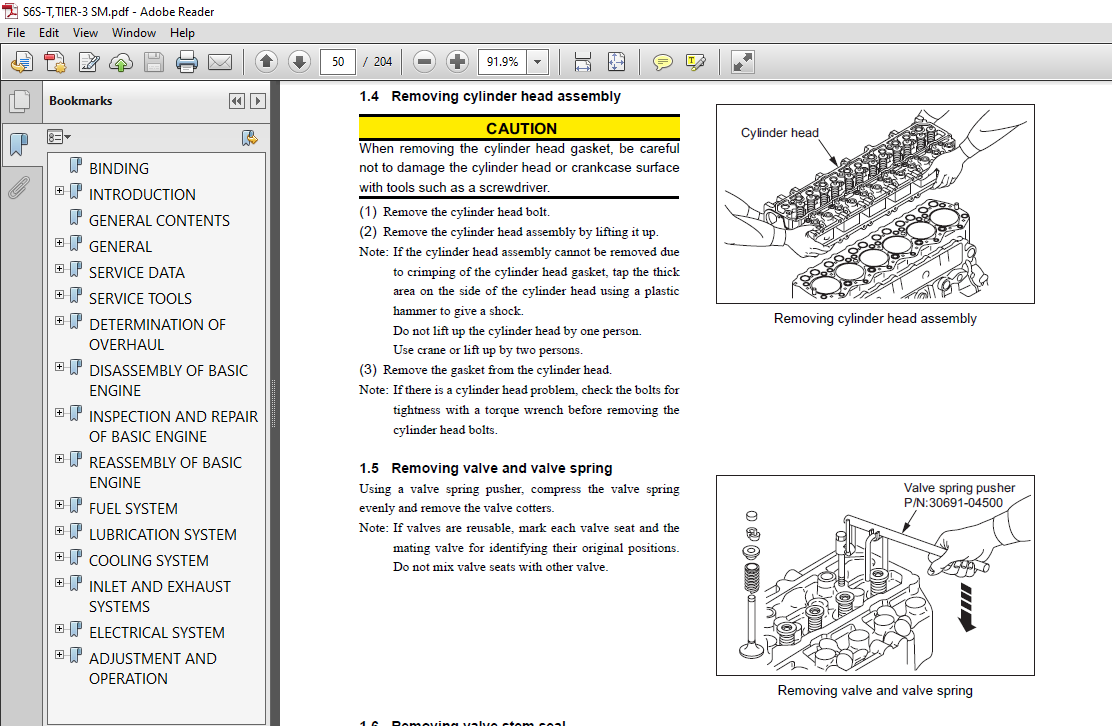Open the Edit menu

tap(49, 33)
